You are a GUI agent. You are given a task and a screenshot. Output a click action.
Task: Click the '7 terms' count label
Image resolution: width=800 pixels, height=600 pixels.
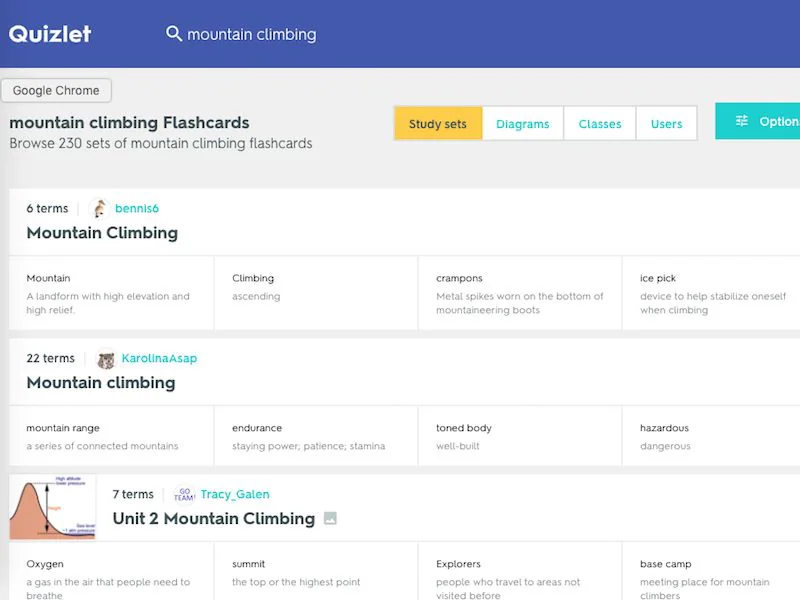(x=133, y=494)
